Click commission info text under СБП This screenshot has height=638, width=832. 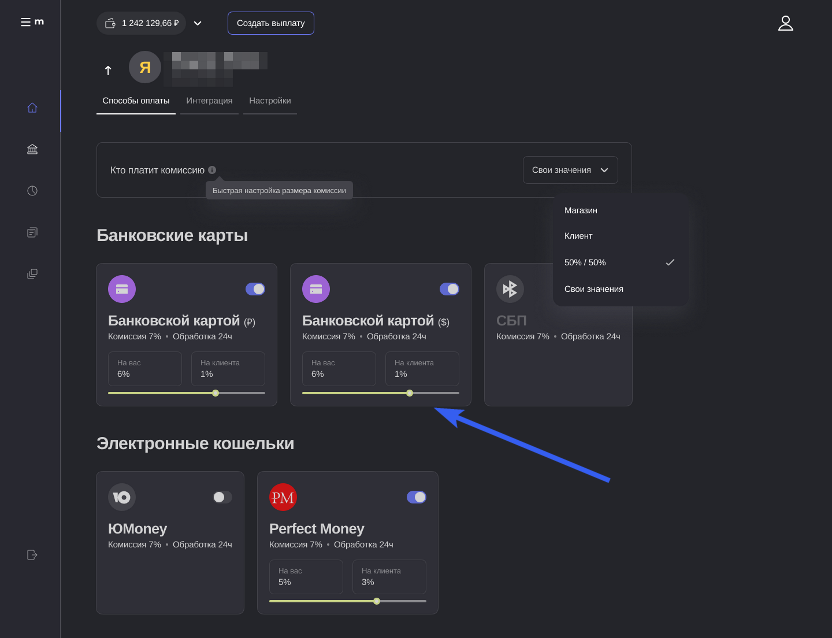click(558, 336)
